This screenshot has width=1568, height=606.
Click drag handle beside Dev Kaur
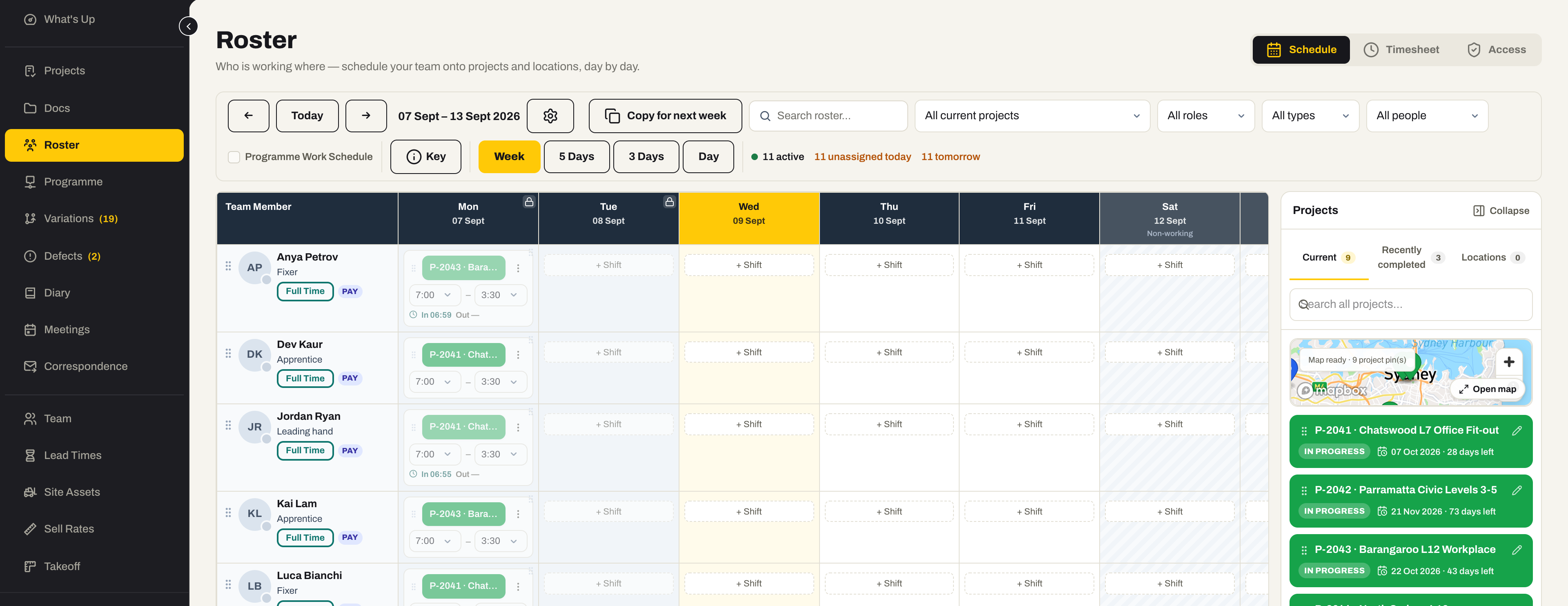(228, 354)
